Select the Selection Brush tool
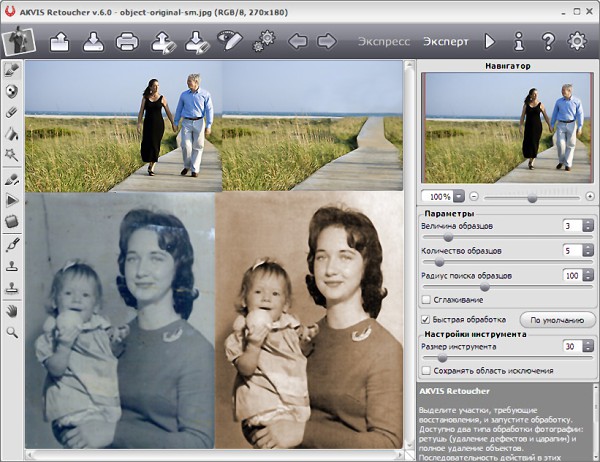 coord(12,70)
